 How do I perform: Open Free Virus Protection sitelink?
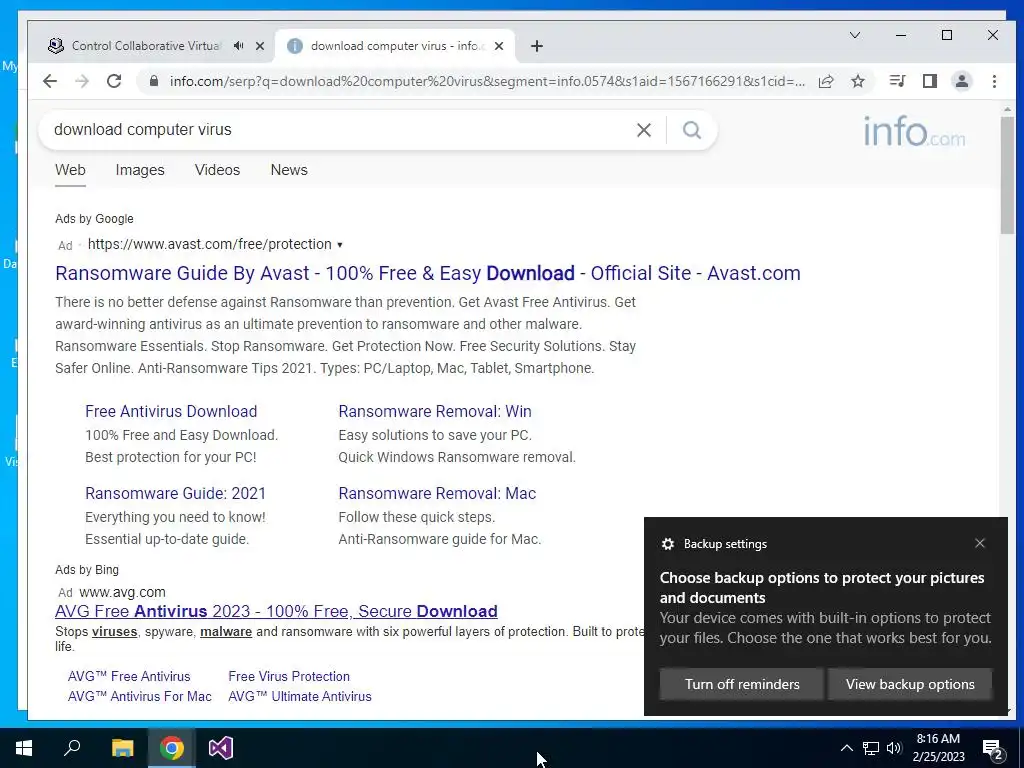289,677
